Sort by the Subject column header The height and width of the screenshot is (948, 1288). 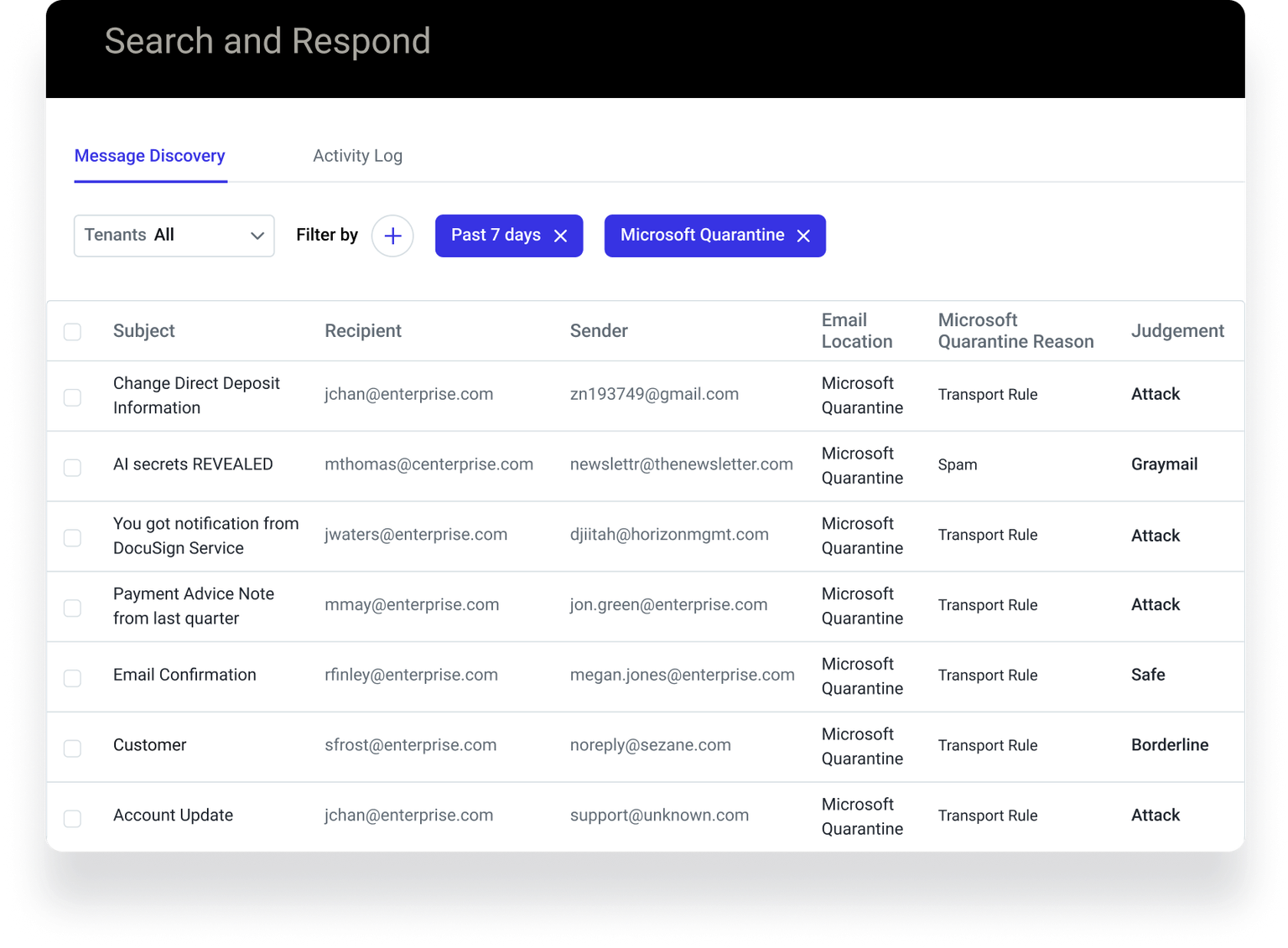pos(144,331)
